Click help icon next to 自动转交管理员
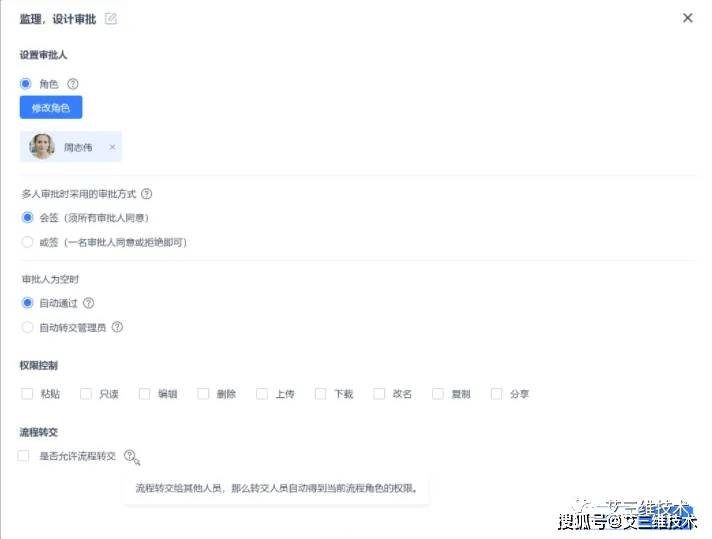The height and width of the screenshot is (539, 712). coord(117,327)
